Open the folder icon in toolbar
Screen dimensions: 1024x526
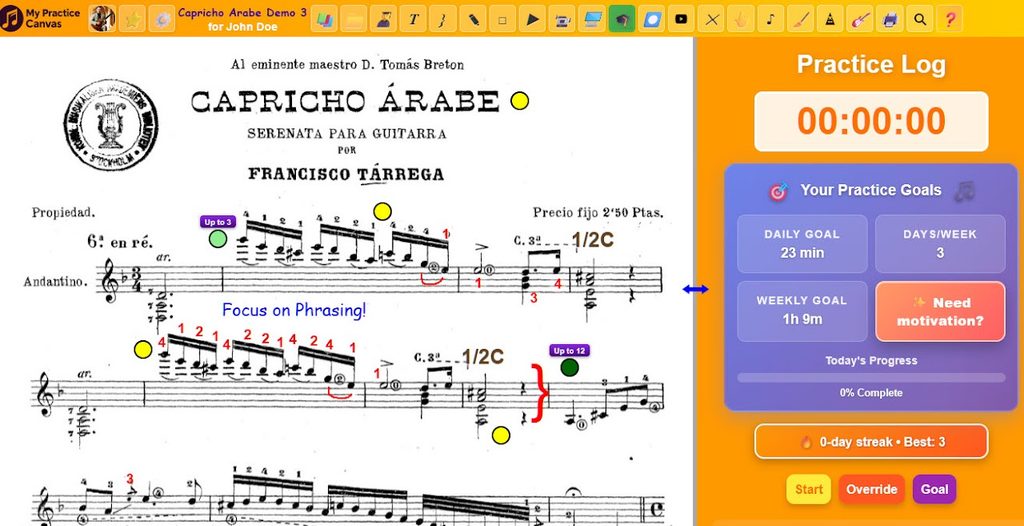354,18
